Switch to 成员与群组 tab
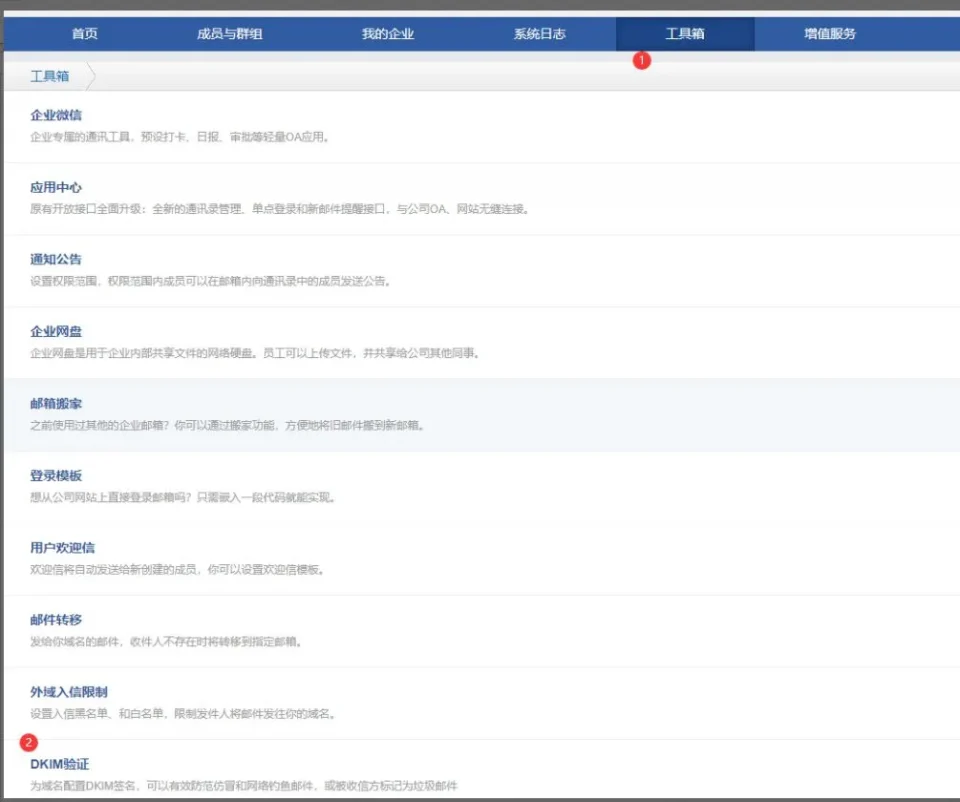 point(230,34)
